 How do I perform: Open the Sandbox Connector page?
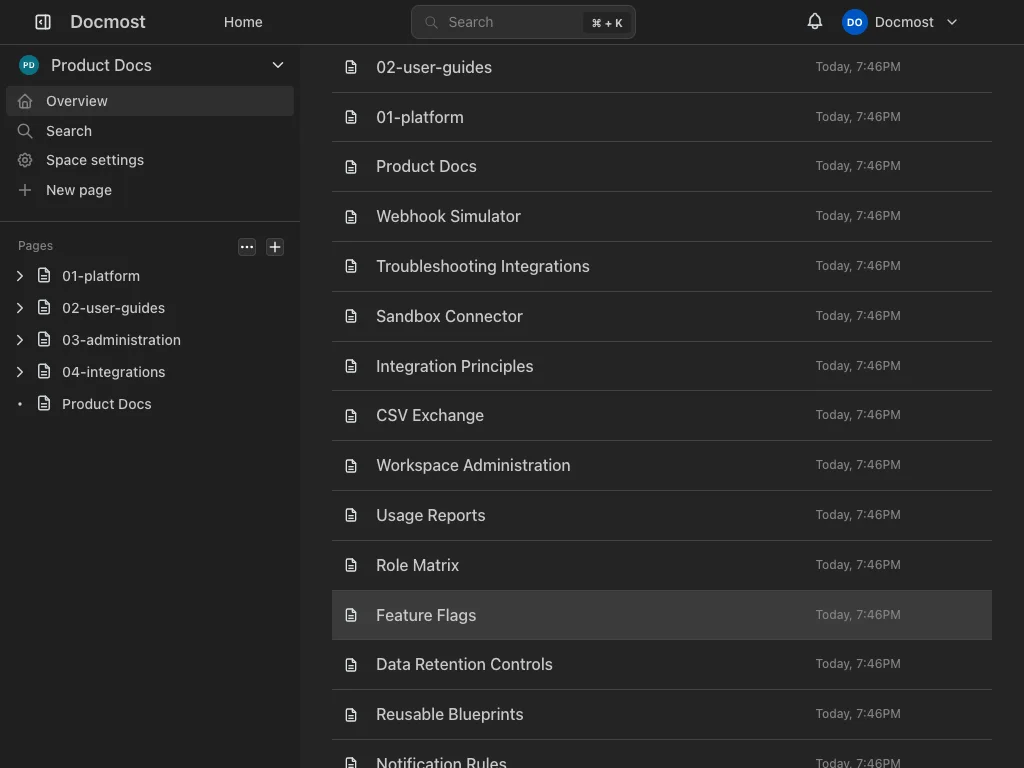tap(662, 316)
